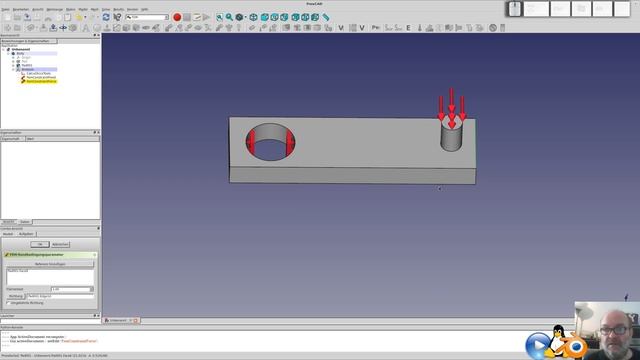Collapse the Analysis tree node
The image size is (640, 360).
[x=13, y=69]
